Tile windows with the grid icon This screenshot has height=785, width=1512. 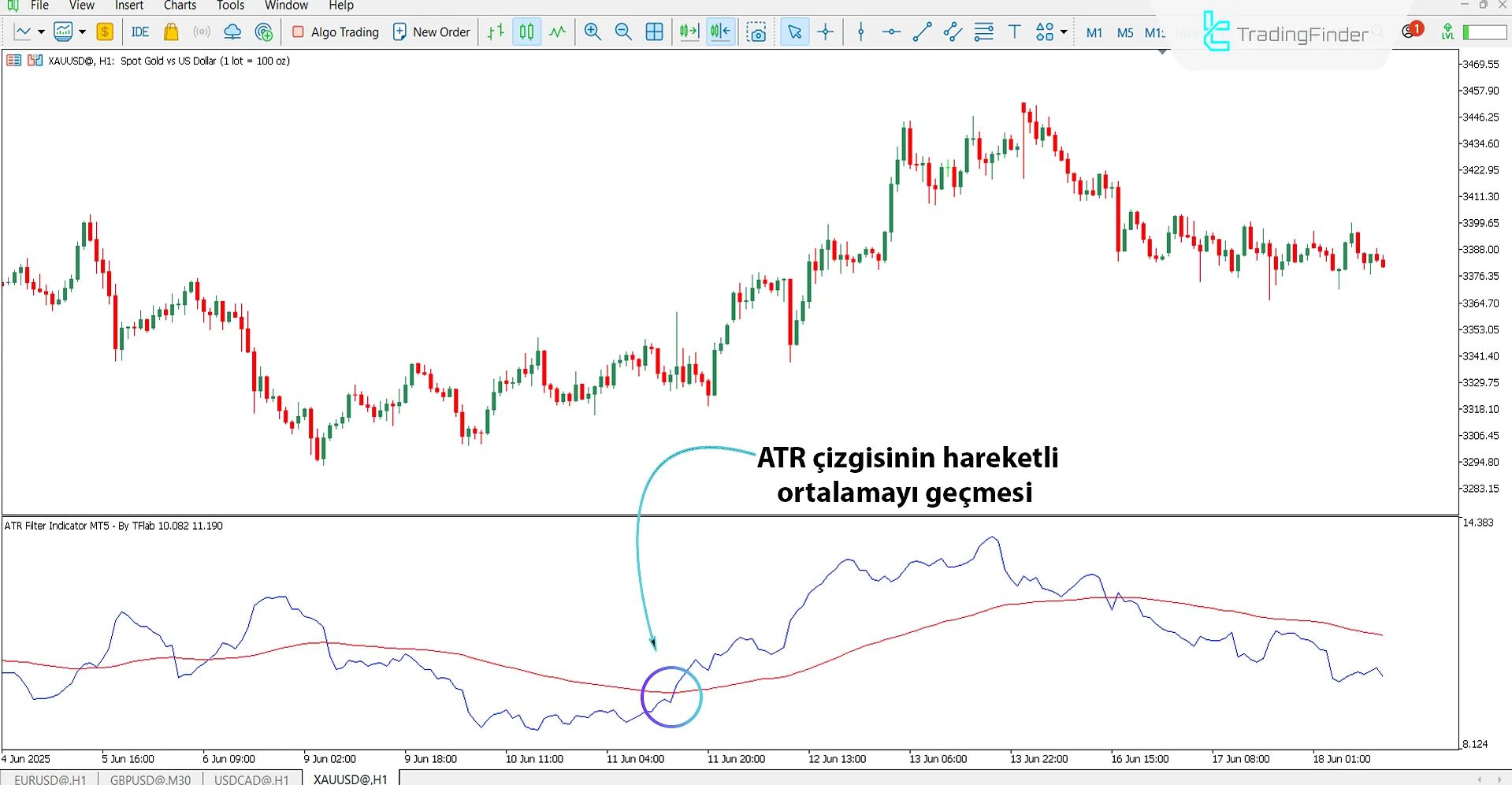654,32
